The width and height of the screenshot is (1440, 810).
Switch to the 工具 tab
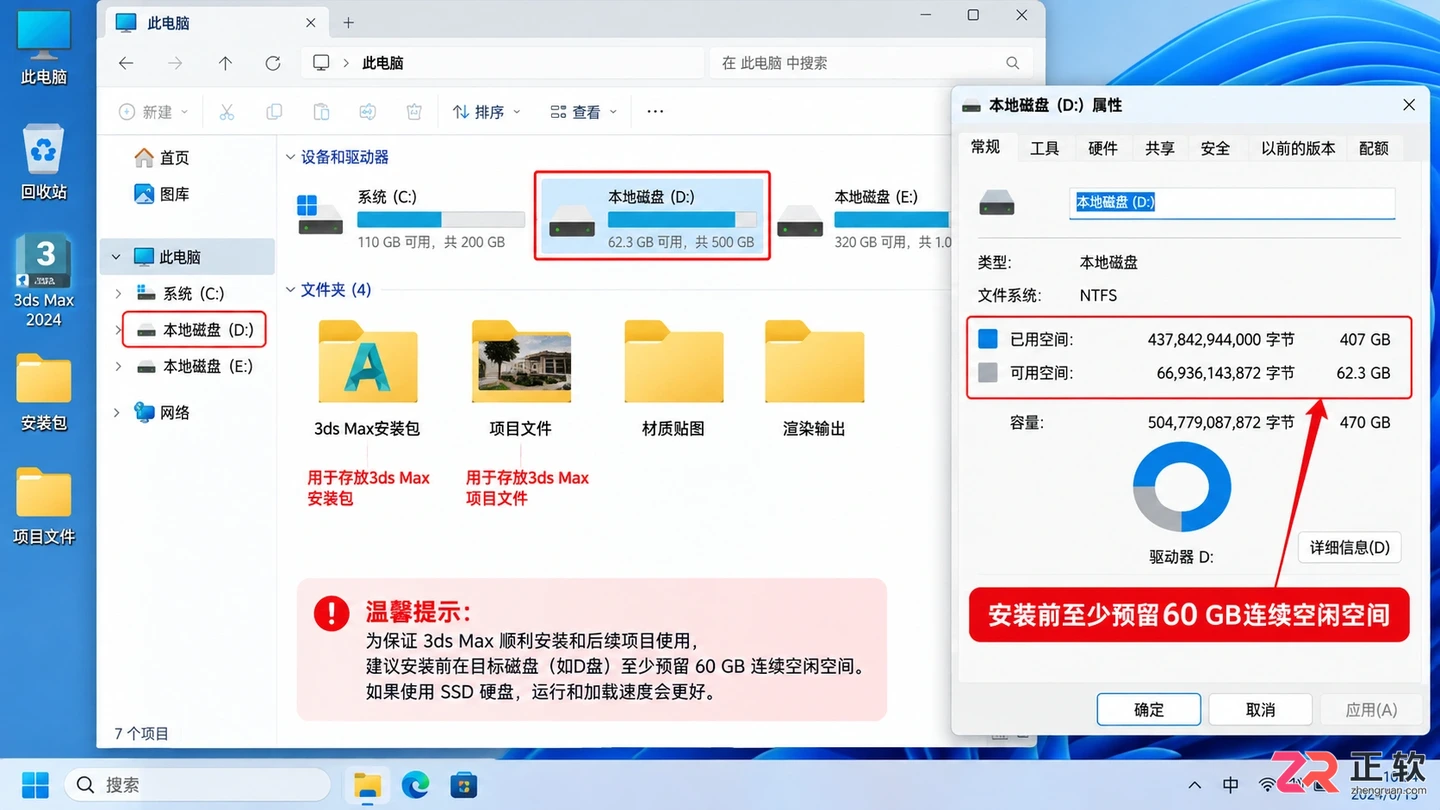tap(1044, 148)
